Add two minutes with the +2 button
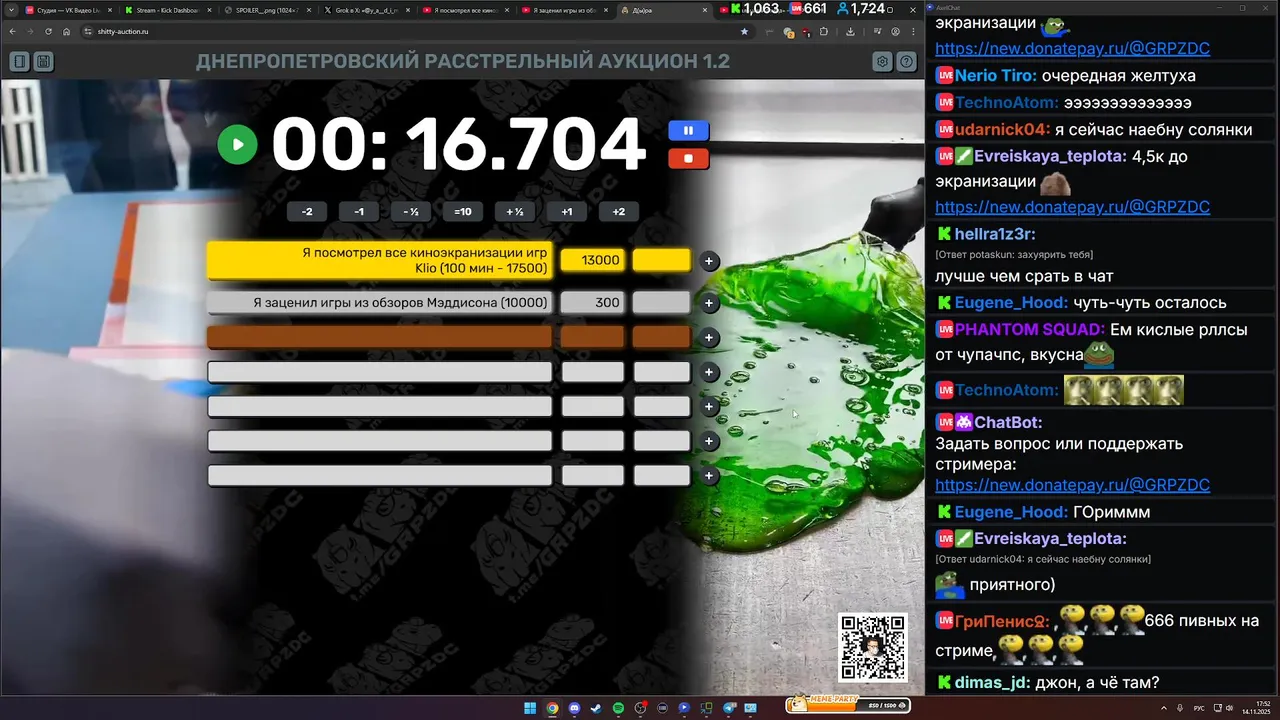The height and width of the screenshot is (720, 1280). [619, 212]
